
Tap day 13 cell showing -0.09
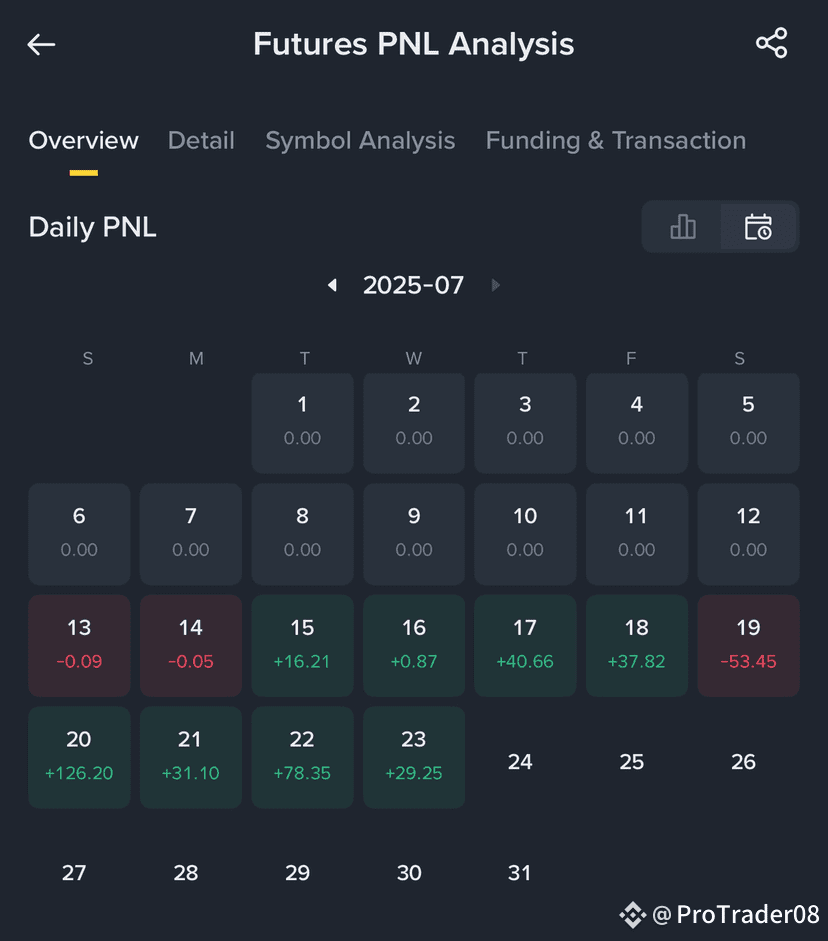[79, 646]
